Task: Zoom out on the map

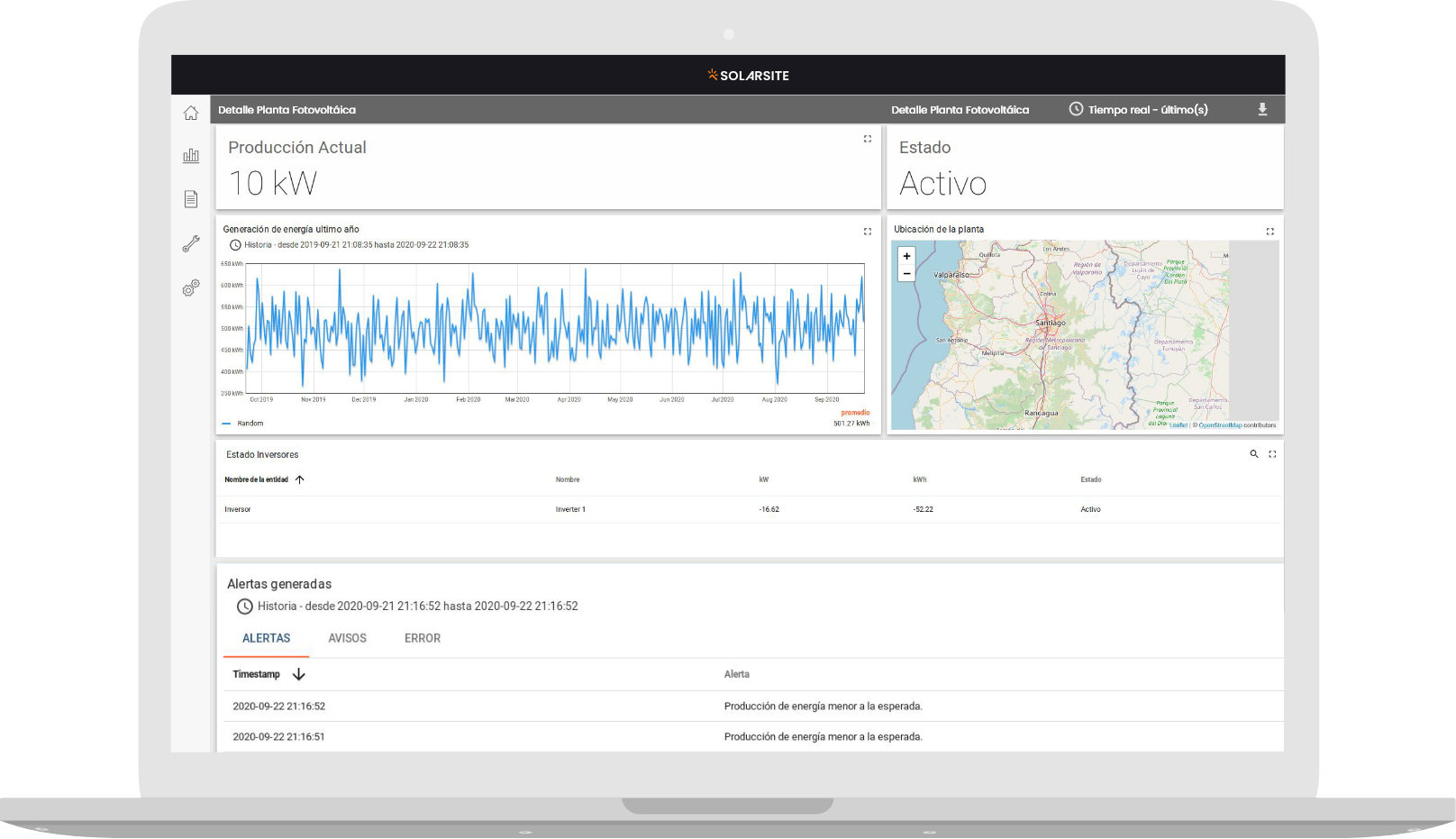Action: (906, 273)
